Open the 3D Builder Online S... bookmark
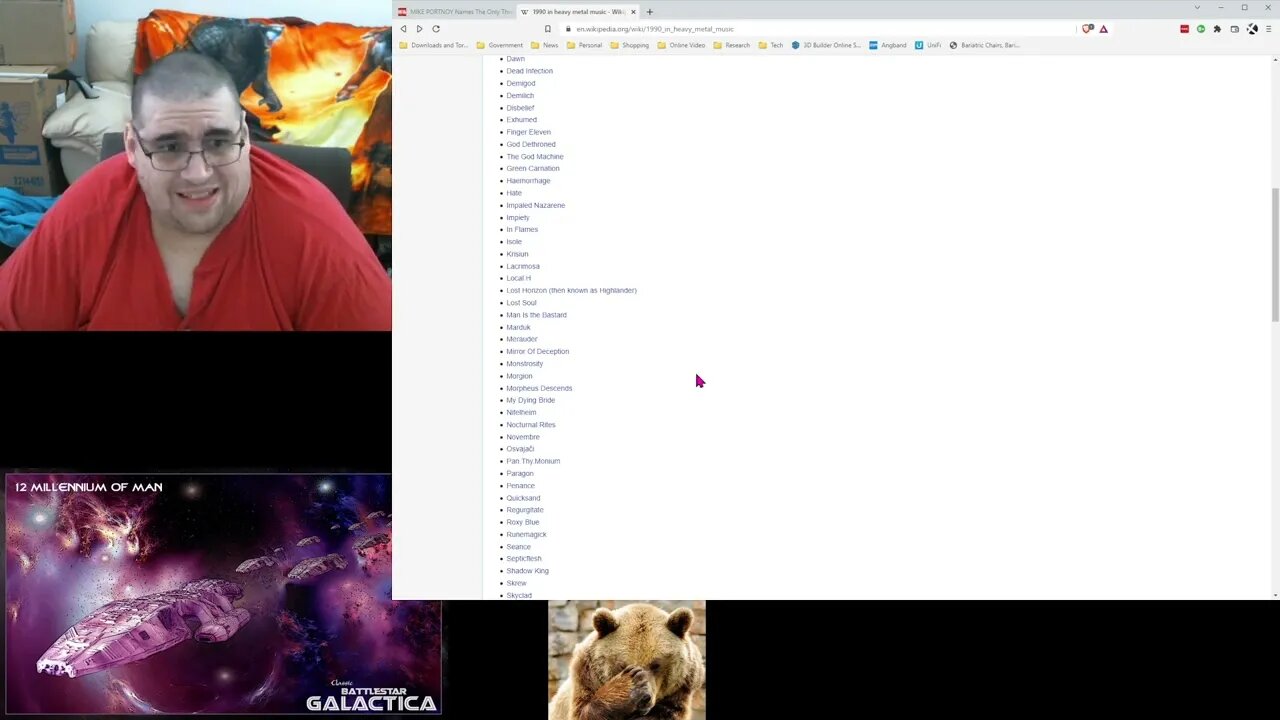Screen dimensions: 1280x720 pyautogui.click(x=826, y=45)
